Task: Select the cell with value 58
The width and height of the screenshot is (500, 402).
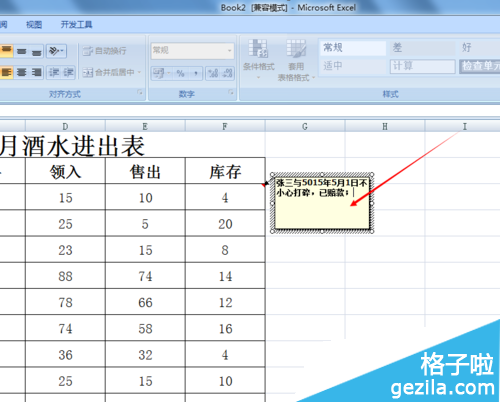Action: (145, 329)
